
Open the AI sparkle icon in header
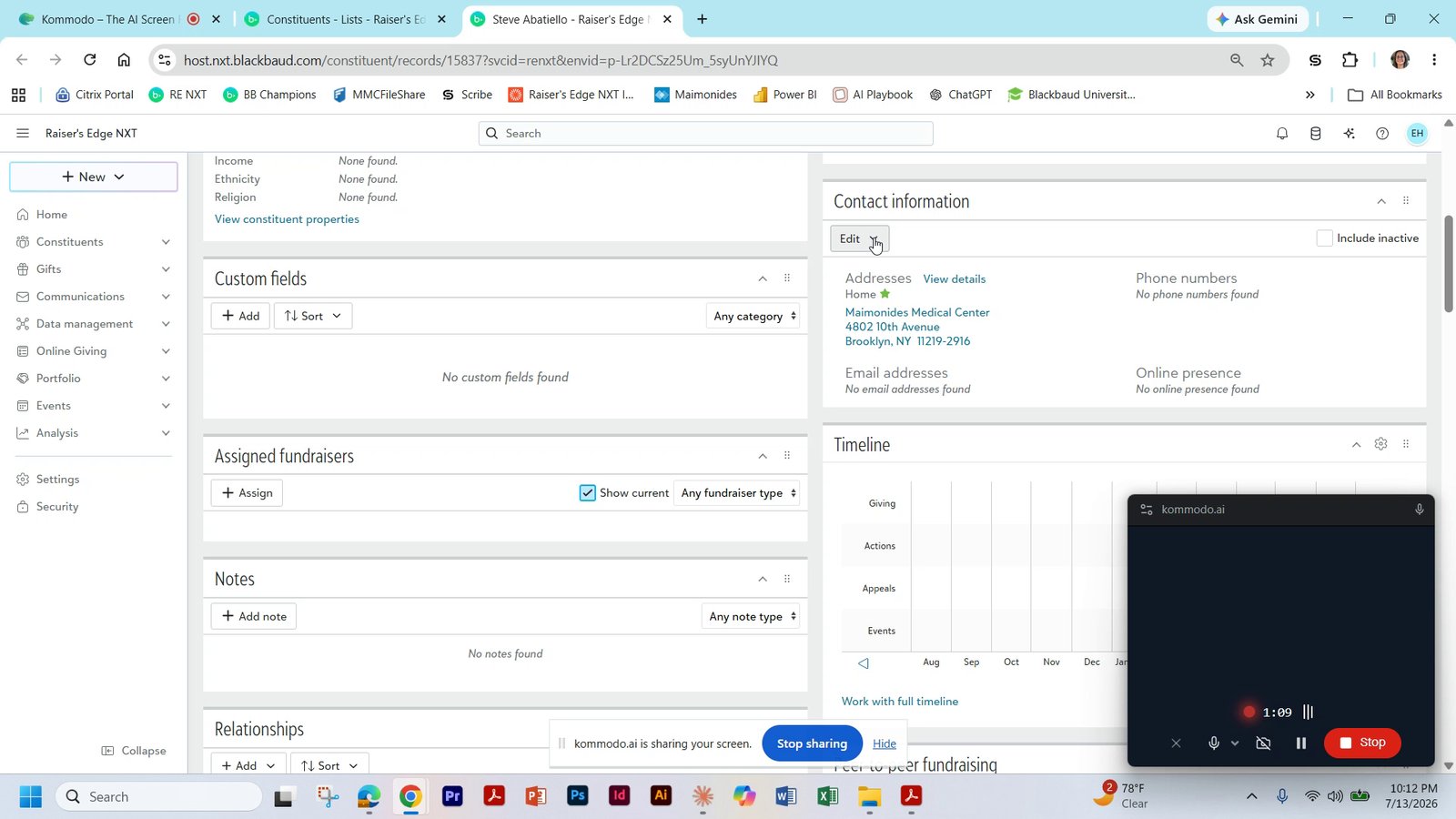point(1350,134)
